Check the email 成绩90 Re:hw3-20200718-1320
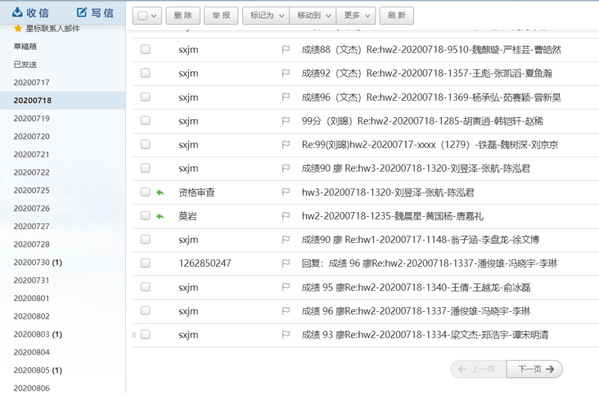This screenshot has width=599, height=393. [145, 168]
